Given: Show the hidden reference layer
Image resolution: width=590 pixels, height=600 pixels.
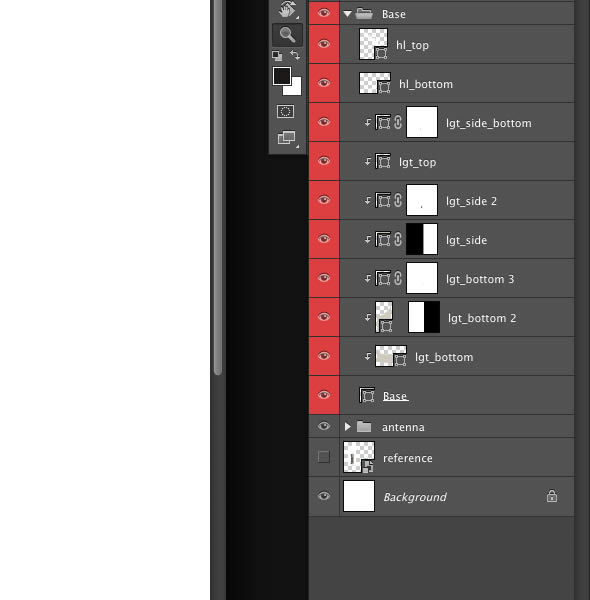Looking at the screenshot, I should coord(324,457).
